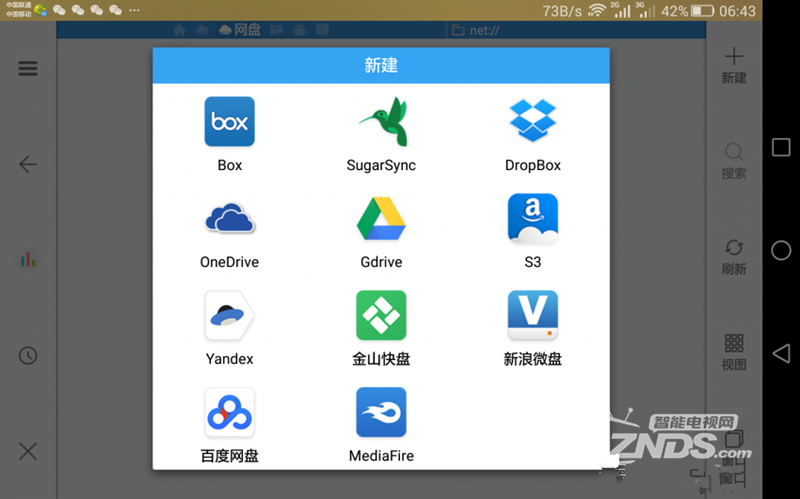
Task: Choose SugarSync hummingbird icon
Action: tap(381, 122)
